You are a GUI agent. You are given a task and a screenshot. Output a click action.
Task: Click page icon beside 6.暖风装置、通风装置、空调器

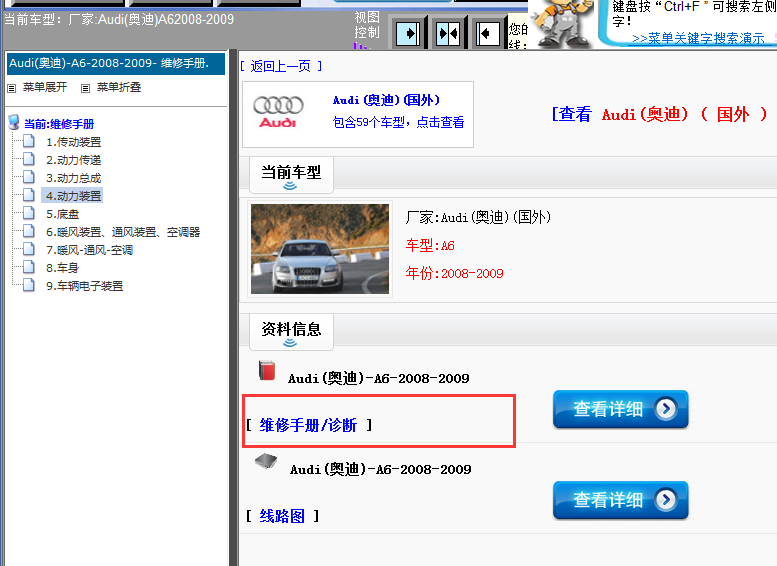29,231
